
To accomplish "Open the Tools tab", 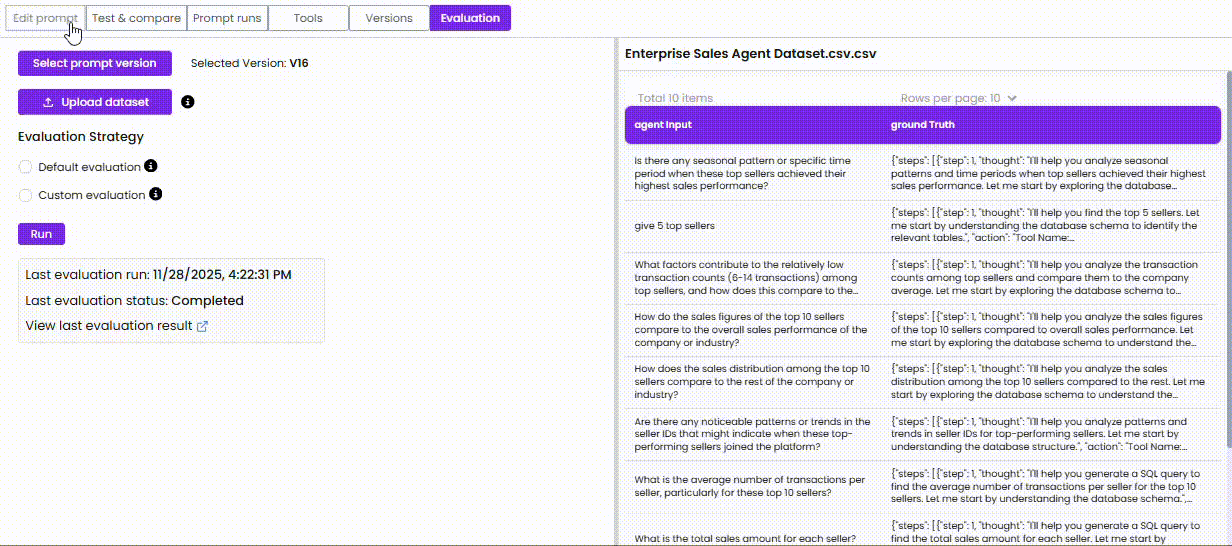I will point(308,18).
